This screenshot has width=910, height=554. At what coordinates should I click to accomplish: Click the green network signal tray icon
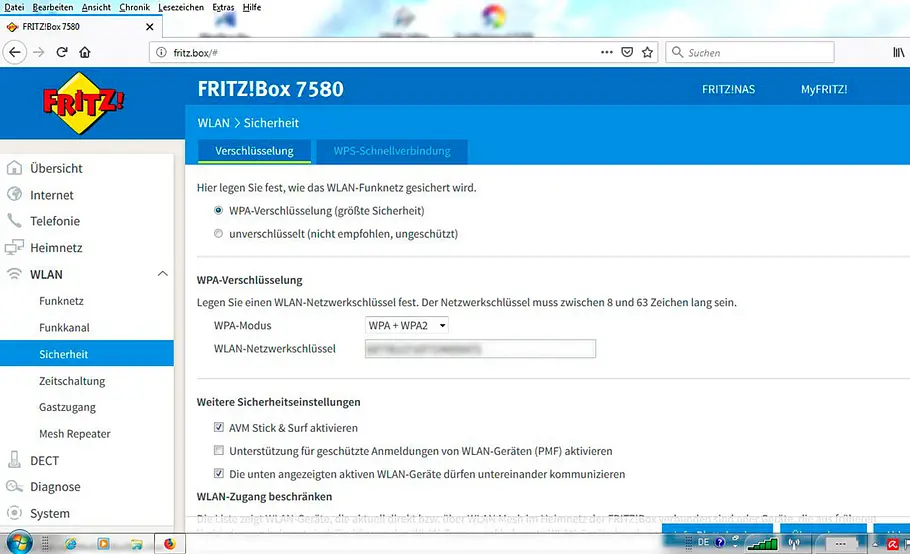point(762,544)
